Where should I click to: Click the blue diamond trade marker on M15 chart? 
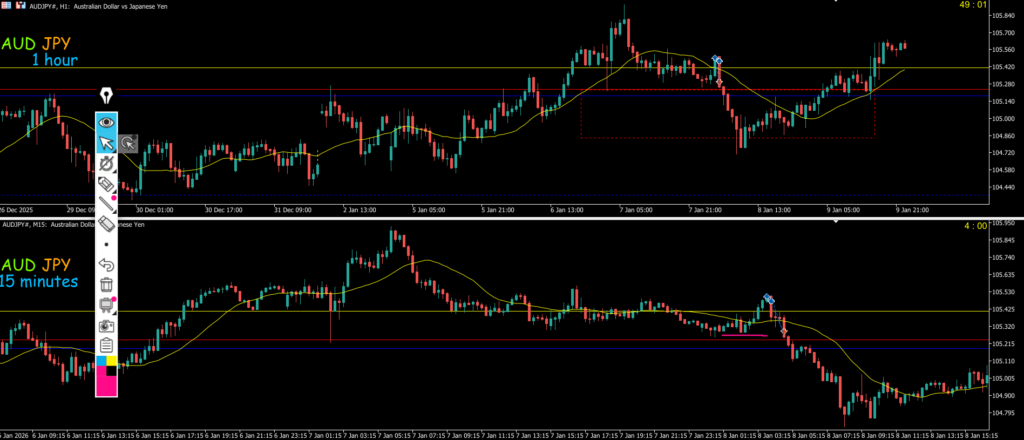pos(768,298)
